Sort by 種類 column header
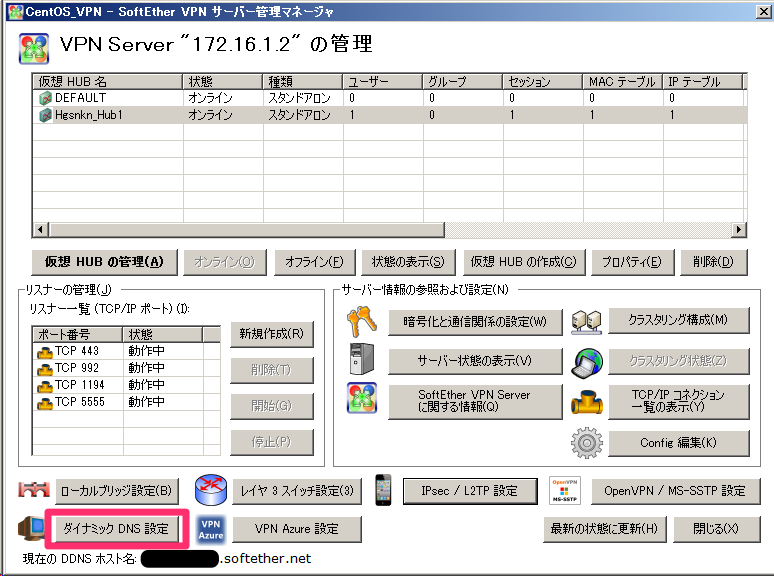 click(303, 81)
